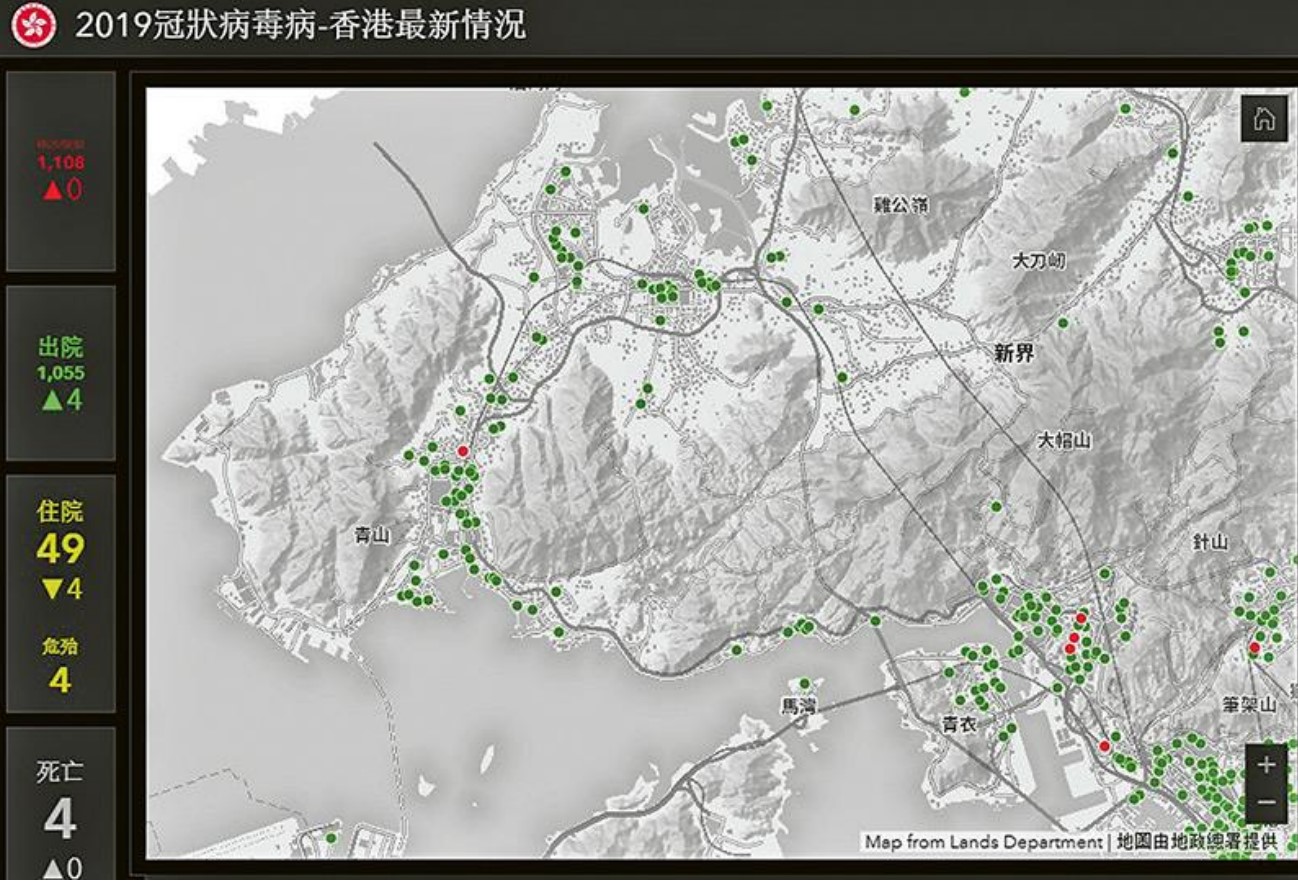Open the 出院 1,055 discharged panel
1298x882 pixels.
click(x=61, y=373)
